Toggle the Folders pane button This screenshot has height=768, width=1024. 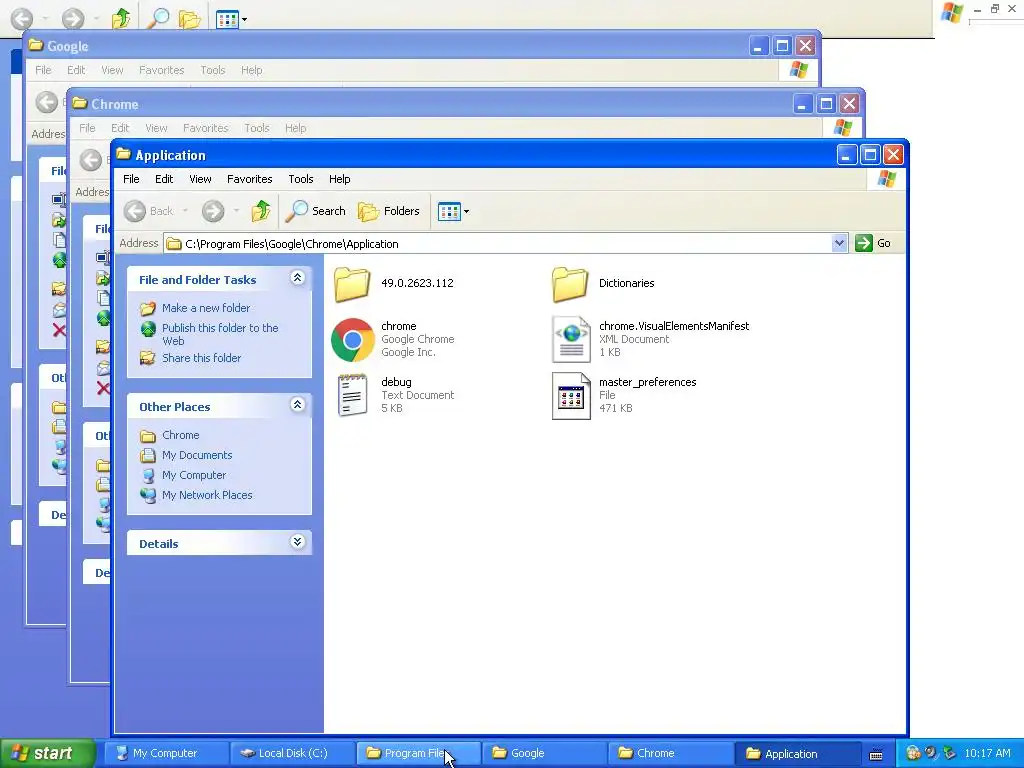389,211
